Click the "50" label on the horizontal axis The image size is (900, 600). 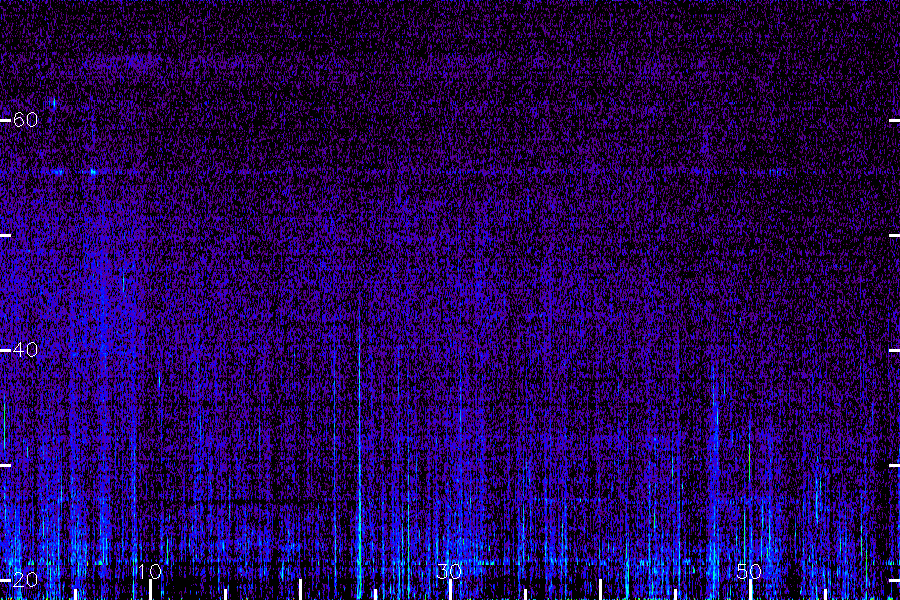[x=749, y=571]
